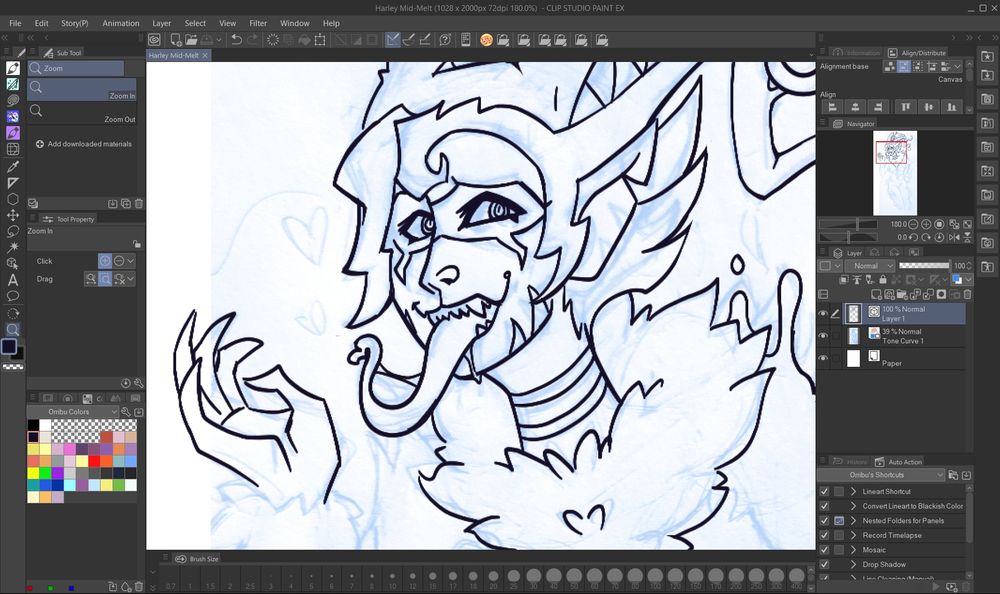Select the Zoom magnifier tool in toolbox
This screenshot has height=594, width=1000.
tap(13, 329)
